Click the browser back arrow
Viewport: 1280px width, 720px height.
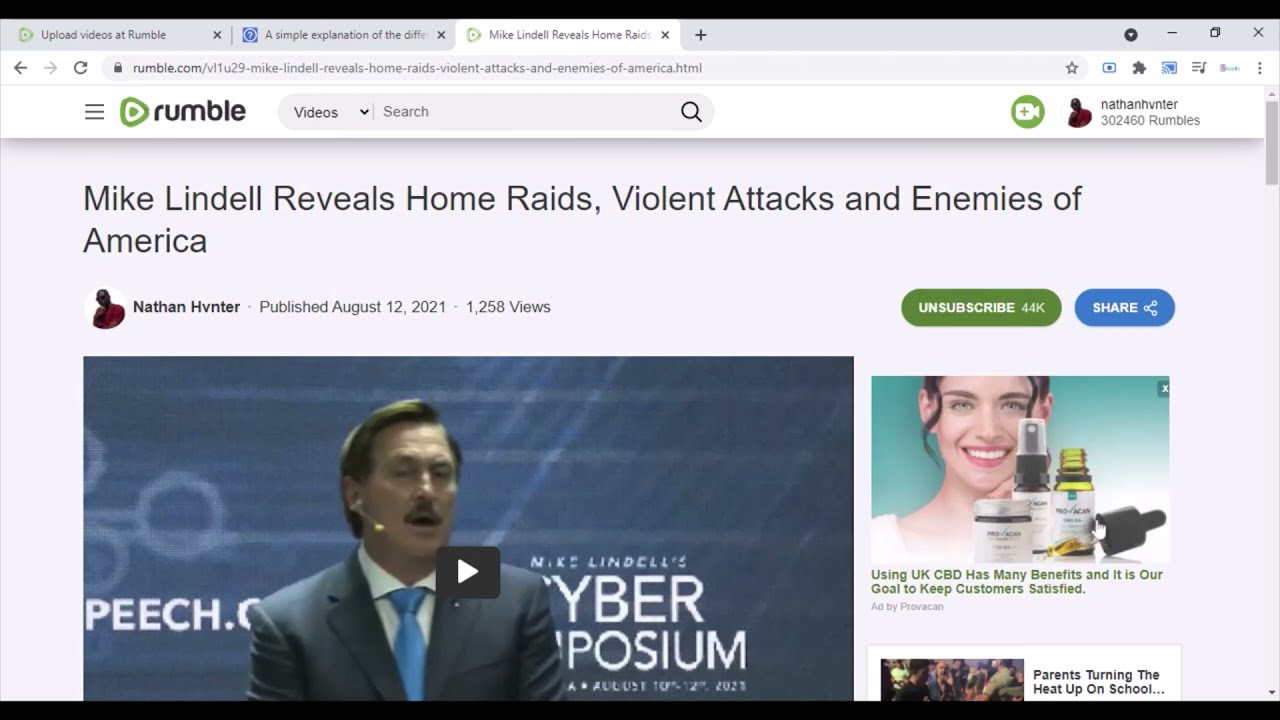pos(21,68)
